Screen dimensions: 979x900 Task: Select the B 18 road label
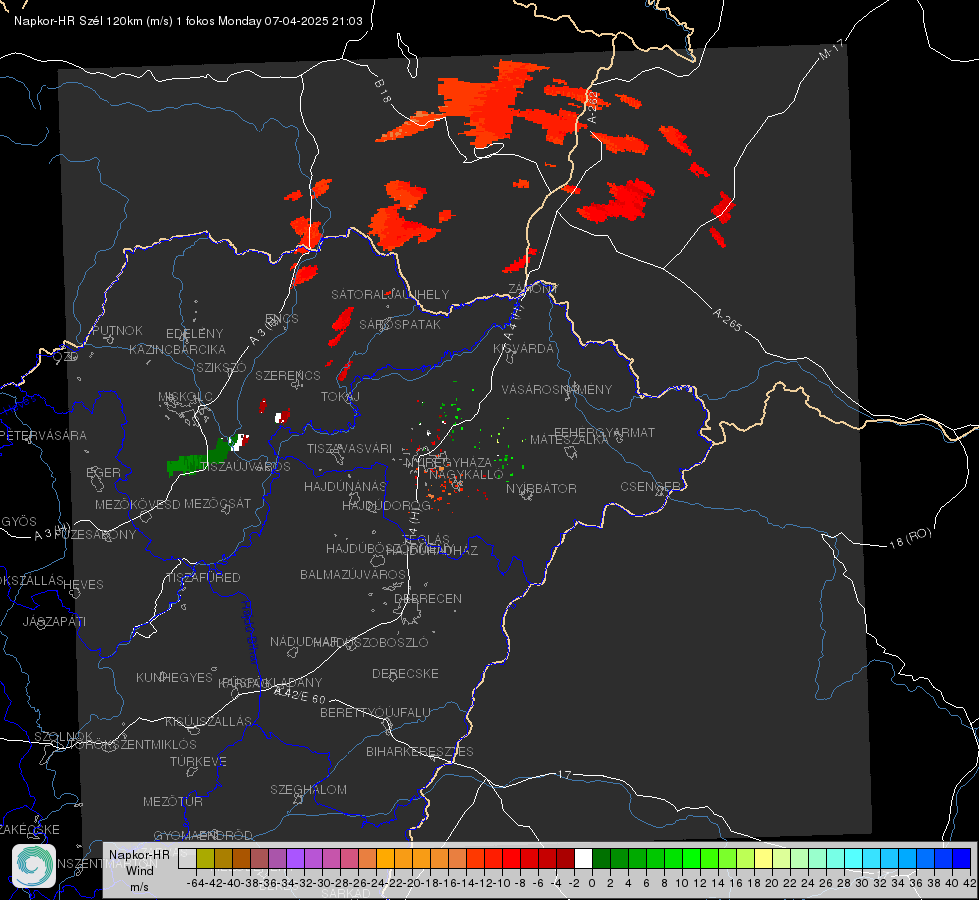pyautogui.click(x=383, y=91)
